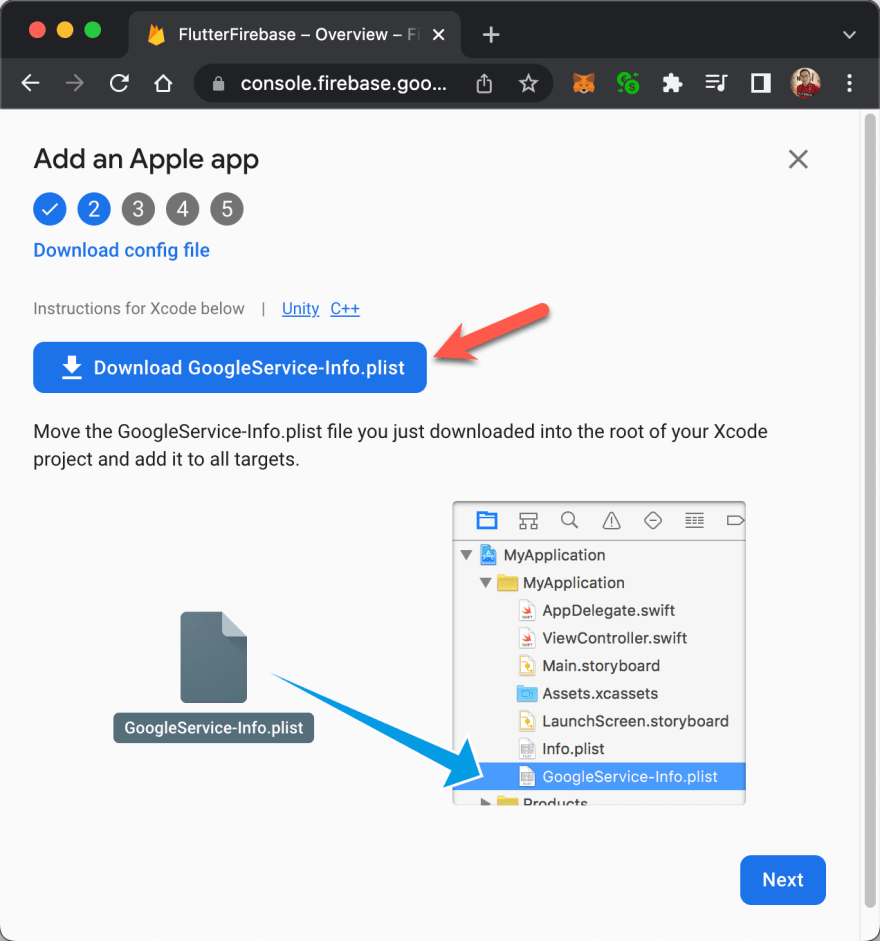Click the browser forward arrow
This screenshot has height=941, width=880.
point(74,83)
